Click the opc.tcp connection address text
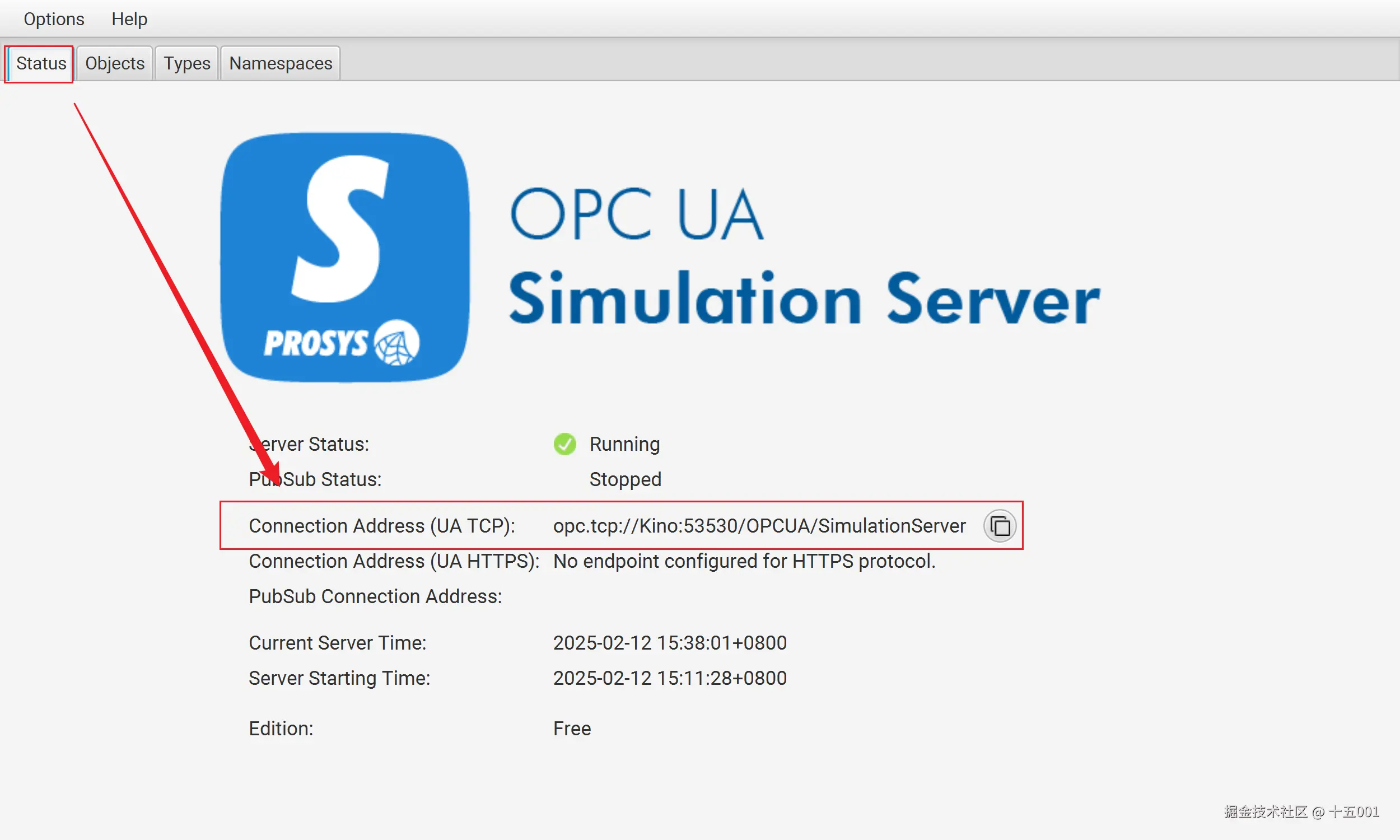This screenshot has width=1400, height=840. 759,526
